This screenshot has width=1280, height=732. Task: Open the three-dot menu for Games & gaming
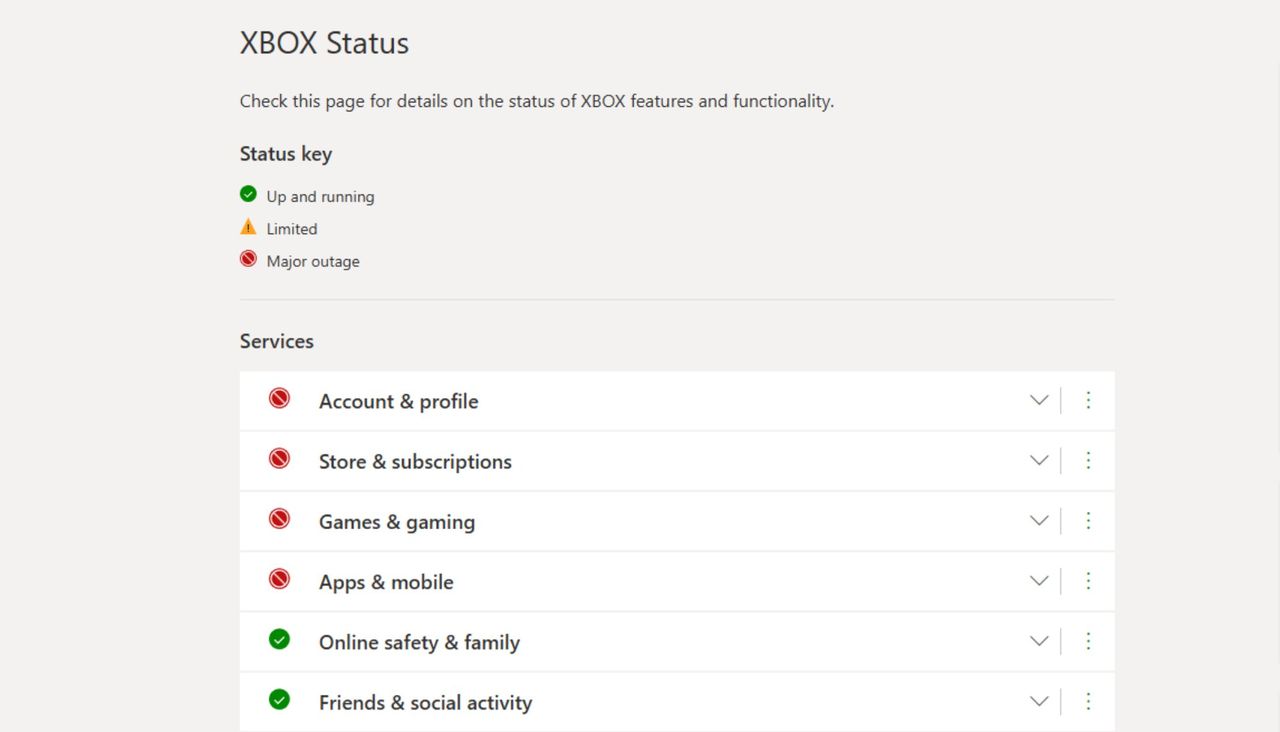[x=1088, y=520]
